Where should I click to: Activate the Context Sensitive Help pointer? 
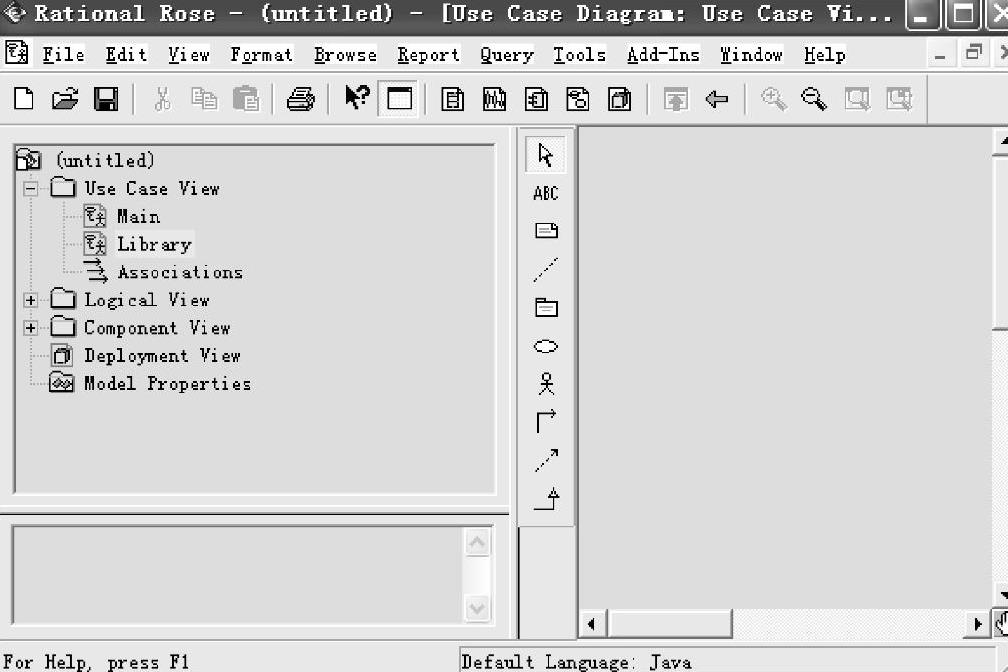(x=357, y=98)
